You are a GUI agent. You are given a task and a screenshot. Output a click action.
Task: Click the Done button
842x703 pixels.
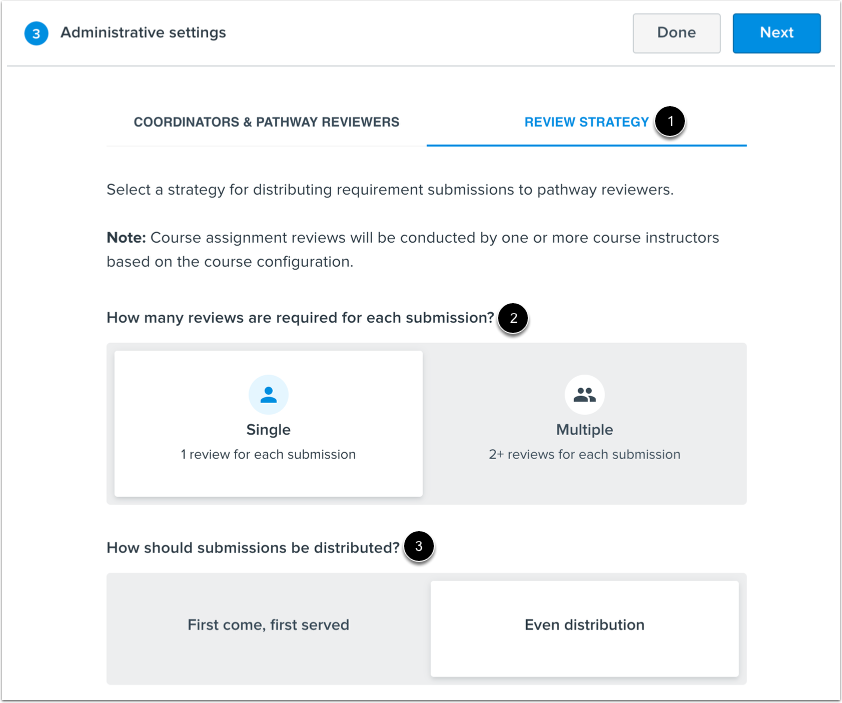click(x=676, y=33)
